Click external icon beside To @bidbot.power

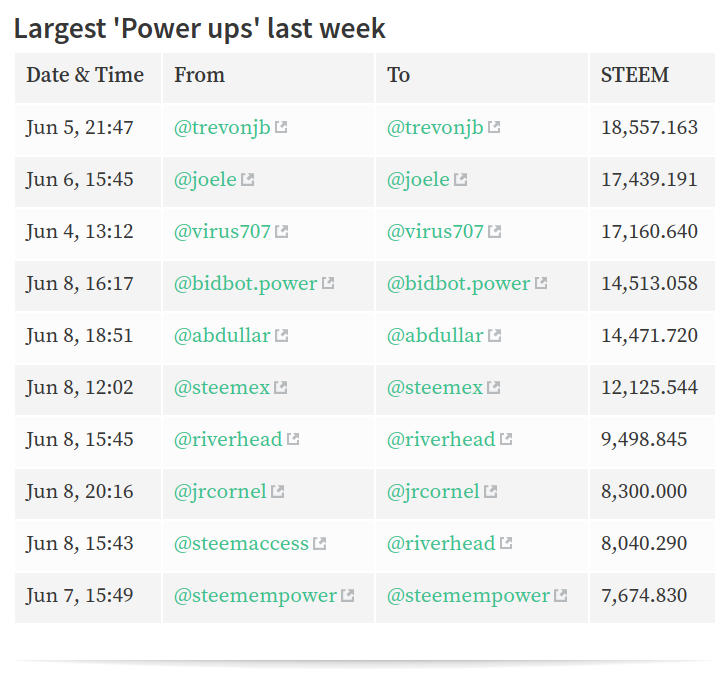(x=541, y=283)
